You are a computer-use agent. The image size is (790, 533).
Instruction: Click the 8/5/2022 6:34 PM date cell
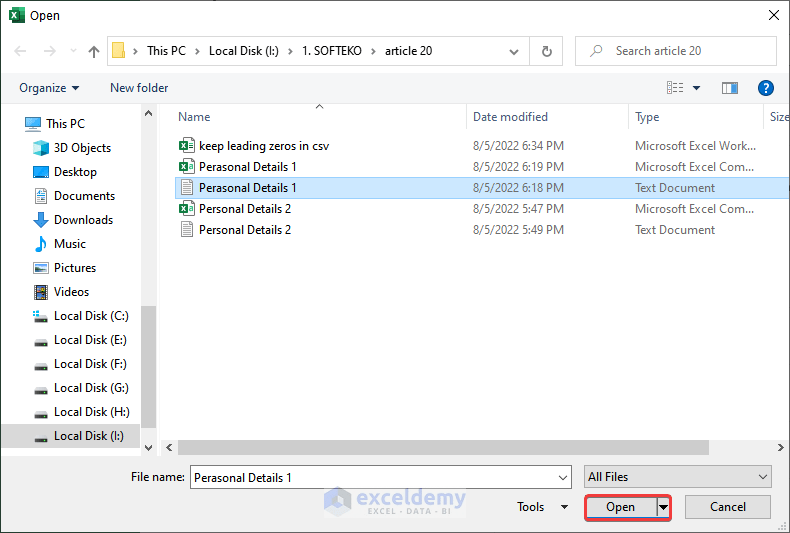518,146
